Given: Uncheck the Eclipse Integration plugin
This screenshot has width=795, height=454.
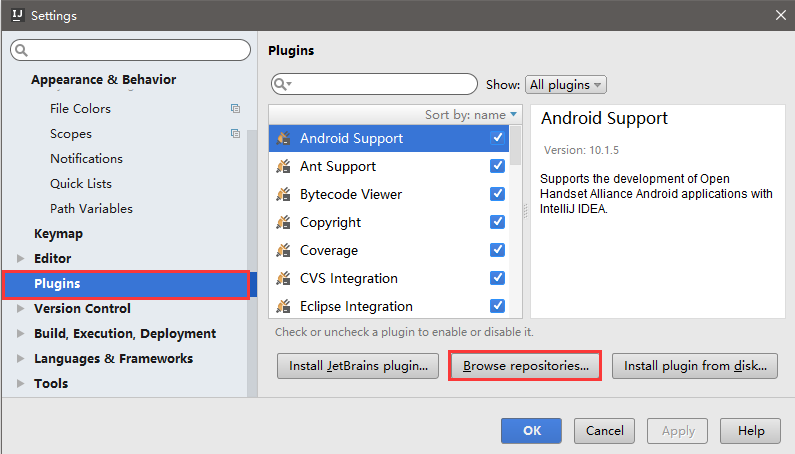Looking at the screenshot, I should (497, 305).
